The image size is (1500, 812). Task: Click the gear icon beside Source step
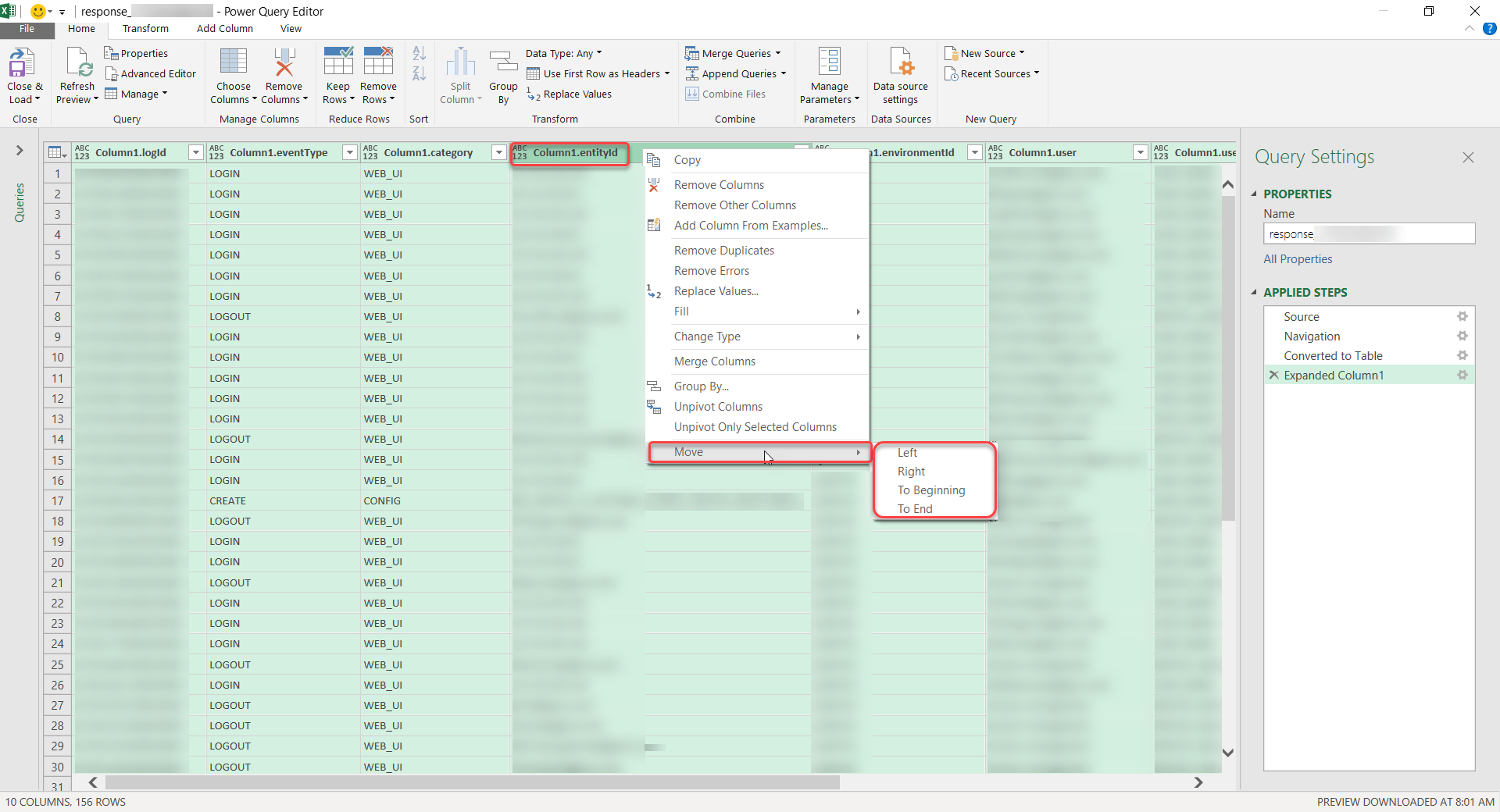[1462, 316]
